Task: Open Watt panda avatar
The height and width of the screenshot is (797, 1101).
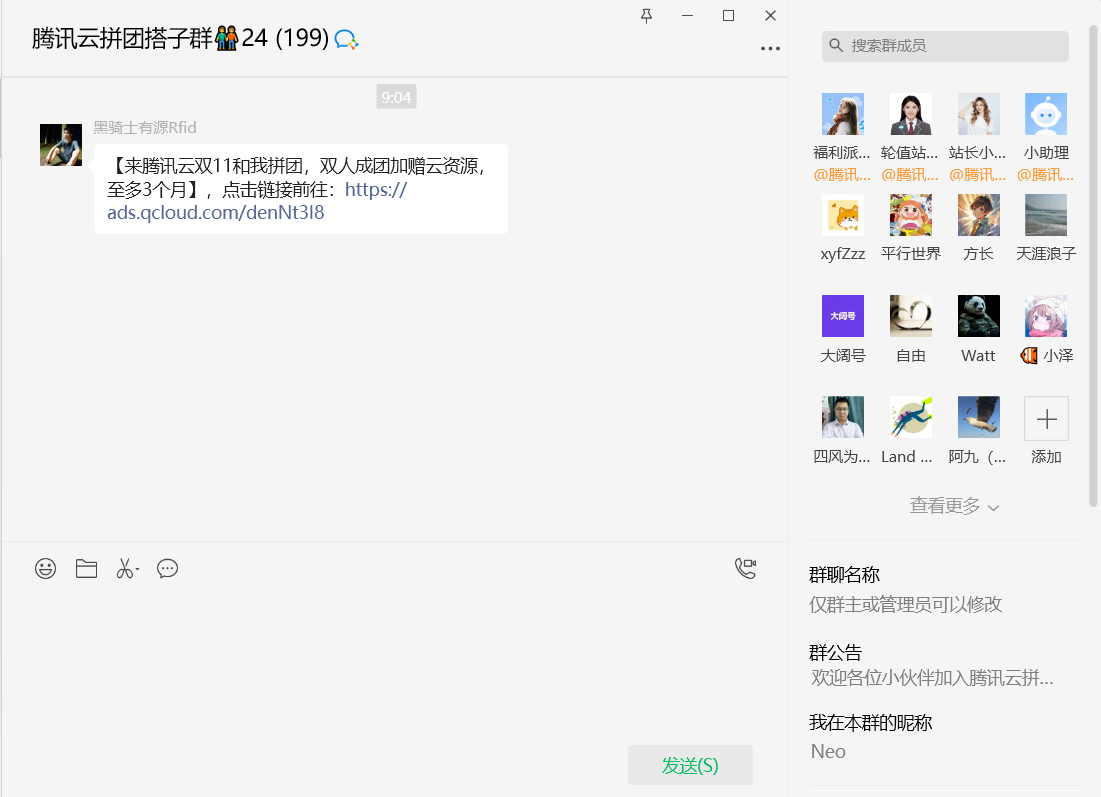Action: 978,316
